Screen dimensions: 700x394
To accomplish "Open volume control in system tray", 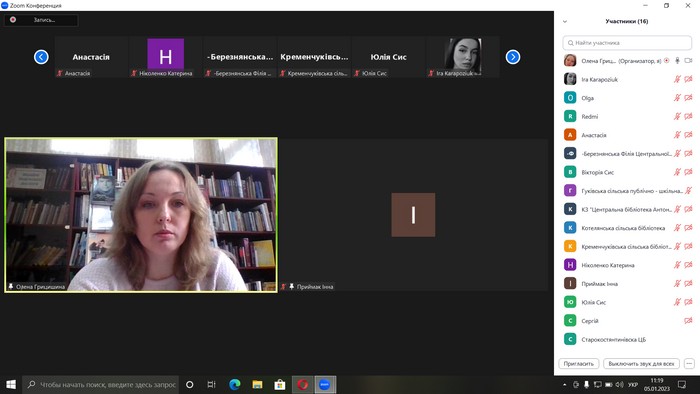I will point(619,385).
